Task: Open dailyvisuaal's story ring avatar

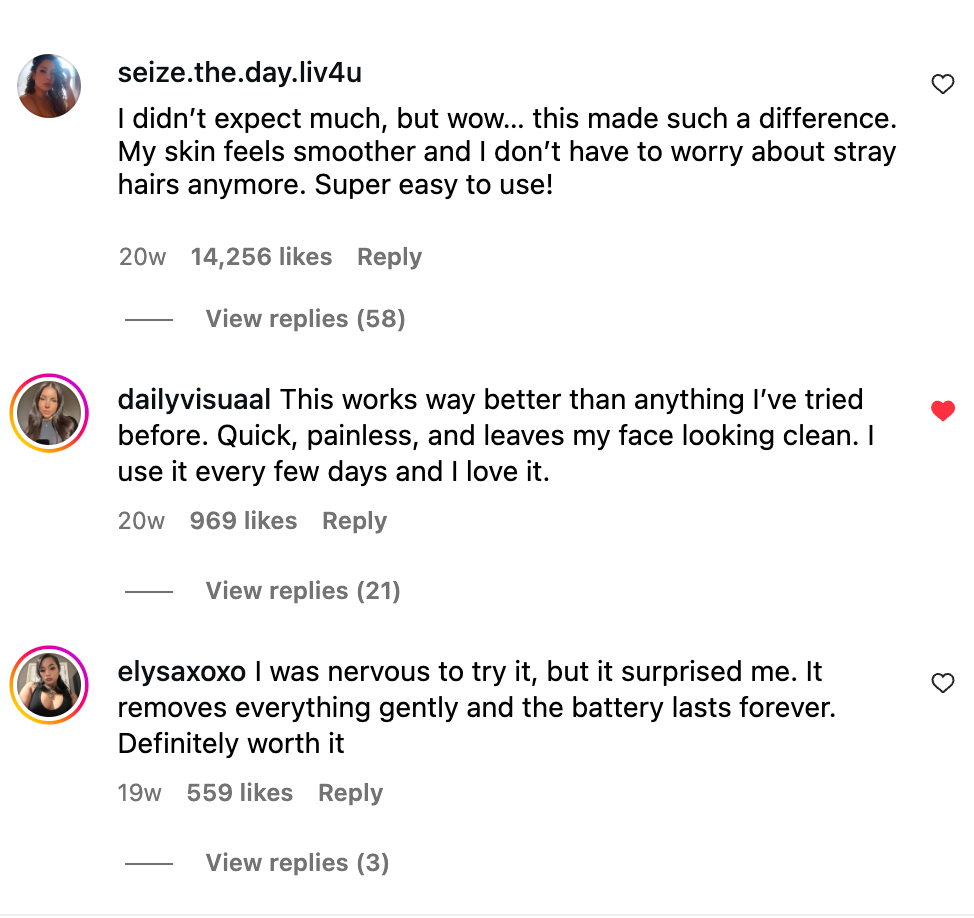Action: pyautogui.click(x=49, y=413)
